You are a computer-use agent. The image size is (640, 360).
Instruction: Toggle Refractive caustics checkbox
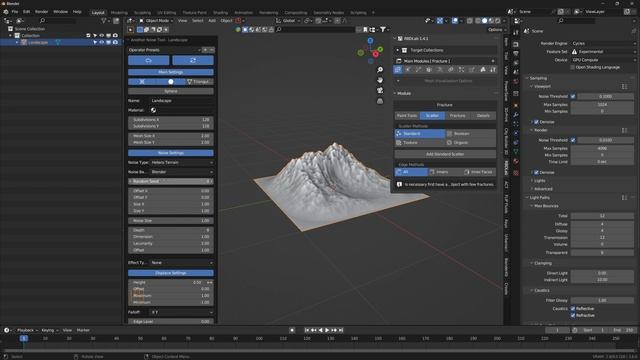click(573, 315)
